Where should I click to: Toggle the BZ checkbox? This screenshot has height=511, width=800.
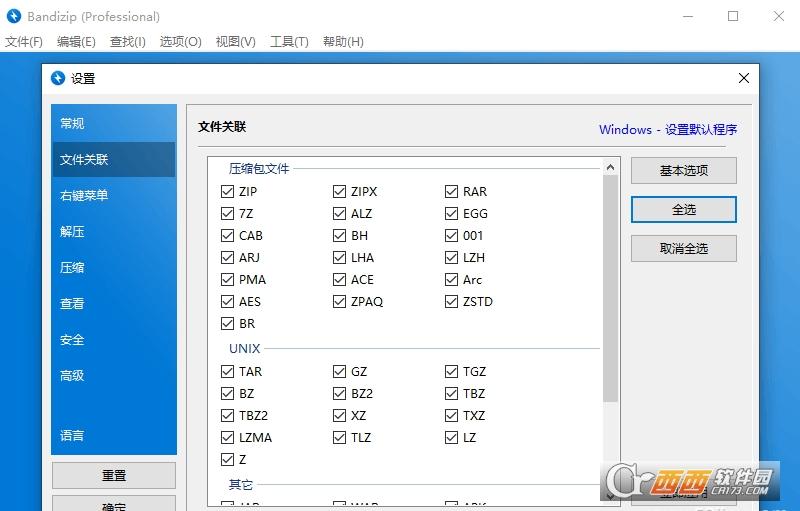pos(227,394)
